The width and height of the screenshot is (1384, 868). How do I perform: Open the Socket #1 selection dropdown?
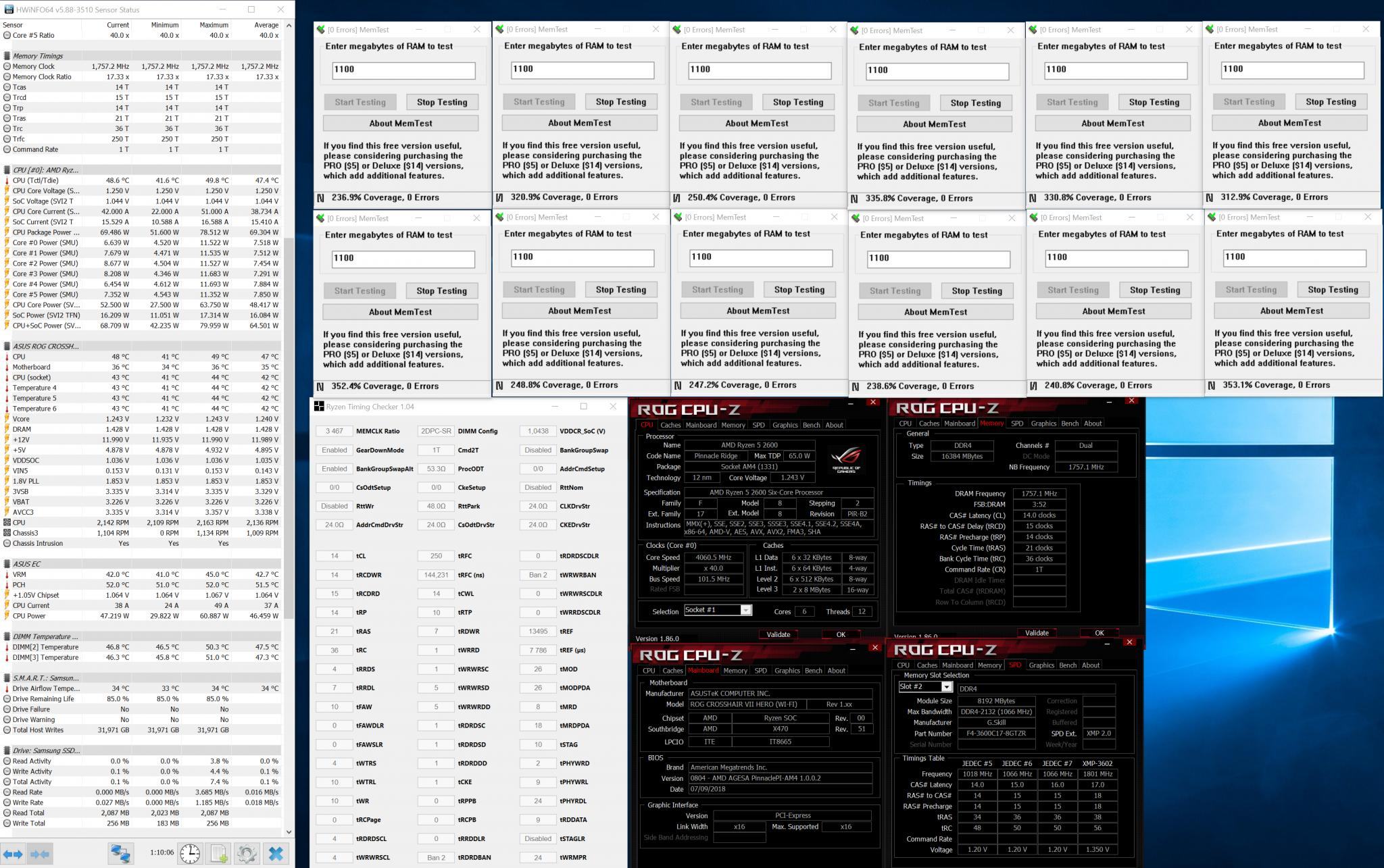click(745, 610)
